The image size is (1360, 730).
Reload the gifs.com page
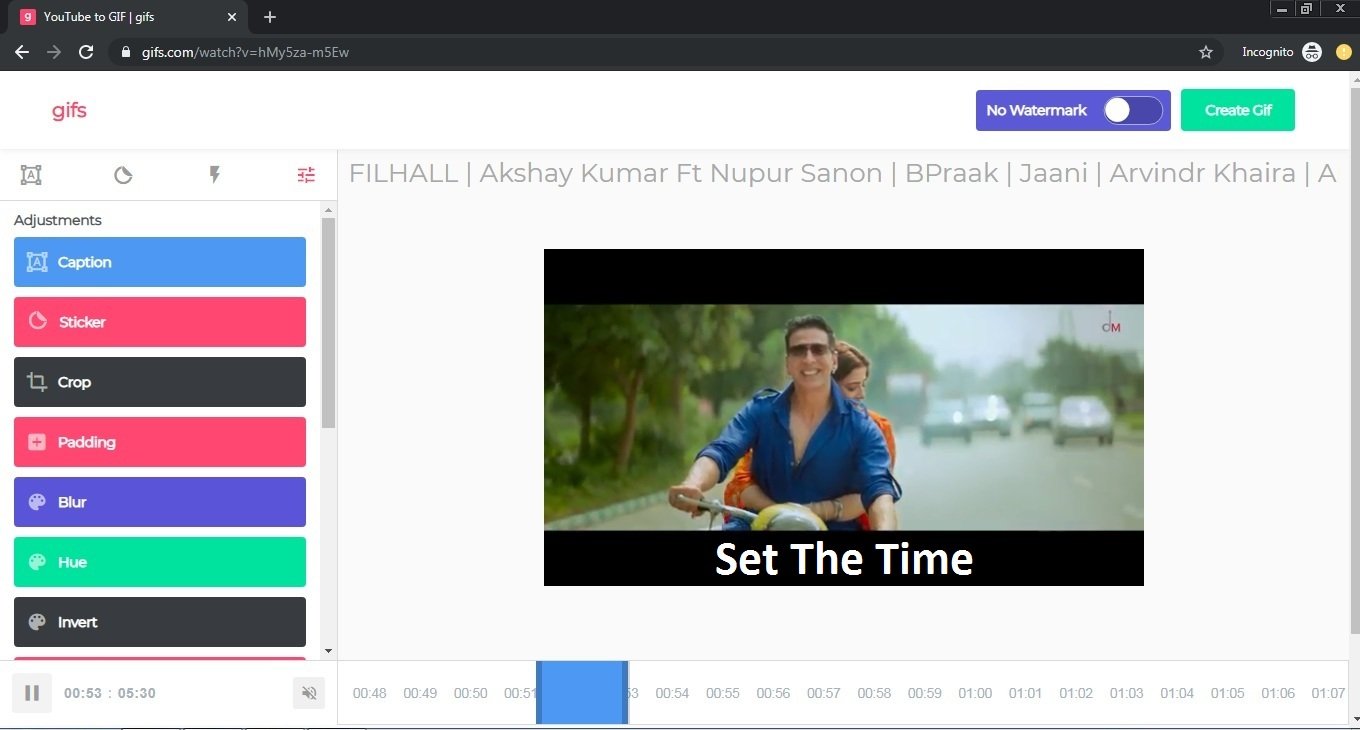[x=86, y=52]
